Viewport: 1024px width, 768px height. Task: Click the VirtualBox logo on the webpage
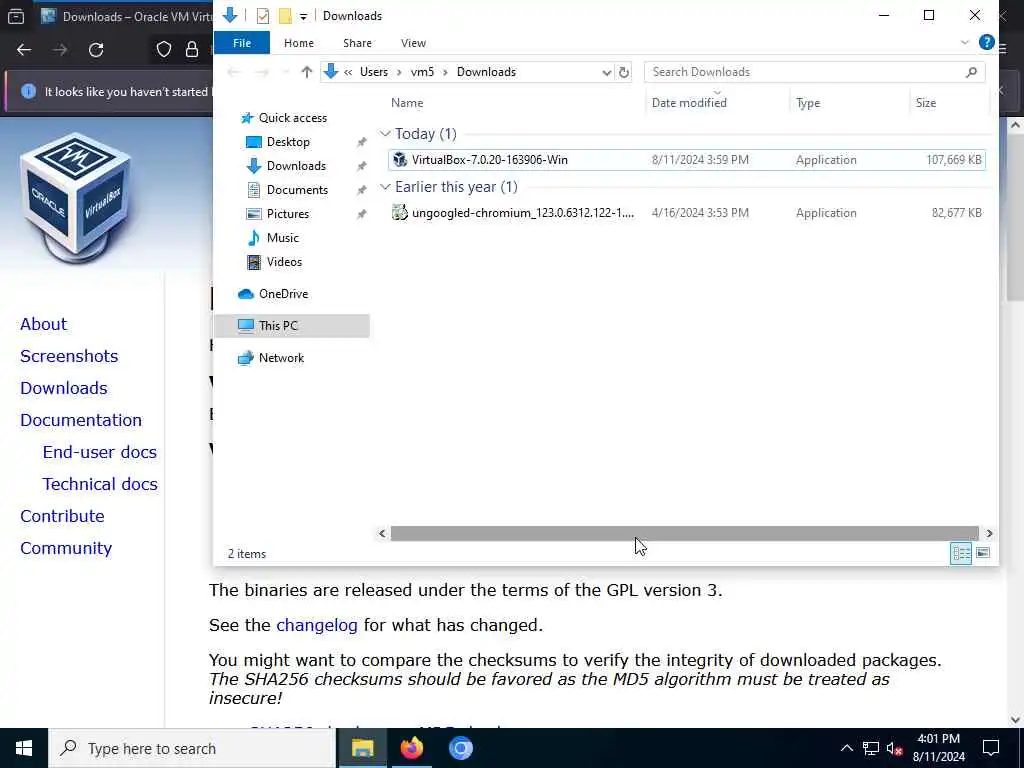click(76, 197)
